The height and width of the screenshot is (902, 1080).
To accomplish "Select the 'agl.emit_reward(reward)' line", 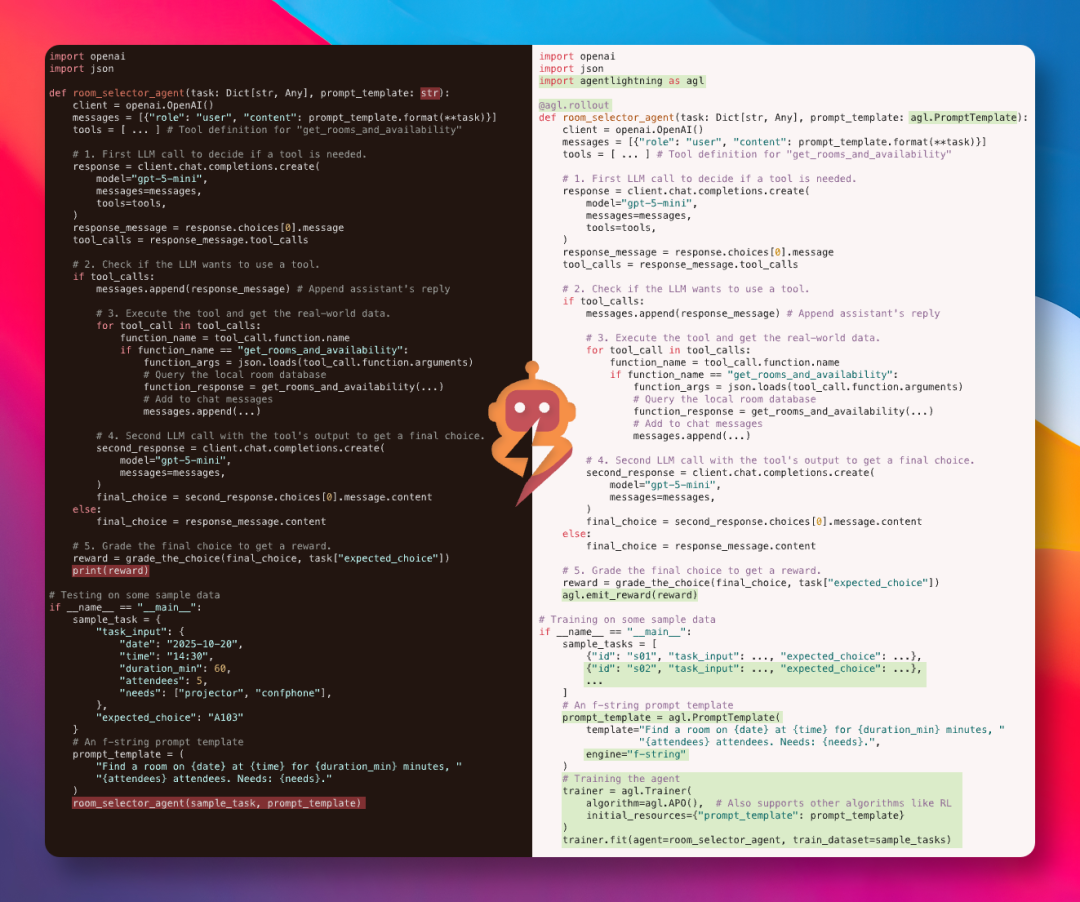I will pyautogui.click(x=630, y=595).
